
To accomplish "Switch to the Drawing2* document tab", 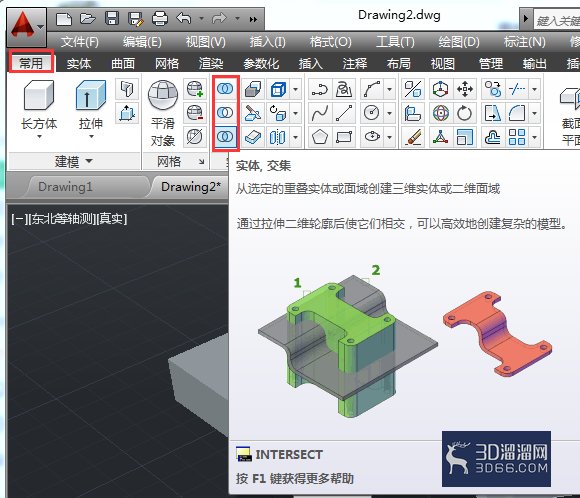I will point(190,186).
